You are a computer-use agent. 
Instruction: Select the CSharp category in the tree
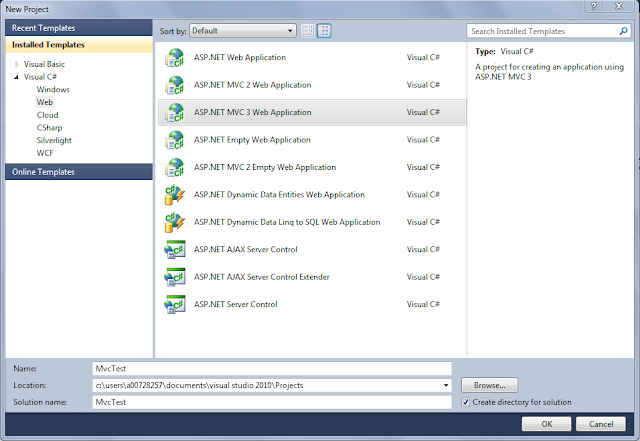[x=49, y=128]
